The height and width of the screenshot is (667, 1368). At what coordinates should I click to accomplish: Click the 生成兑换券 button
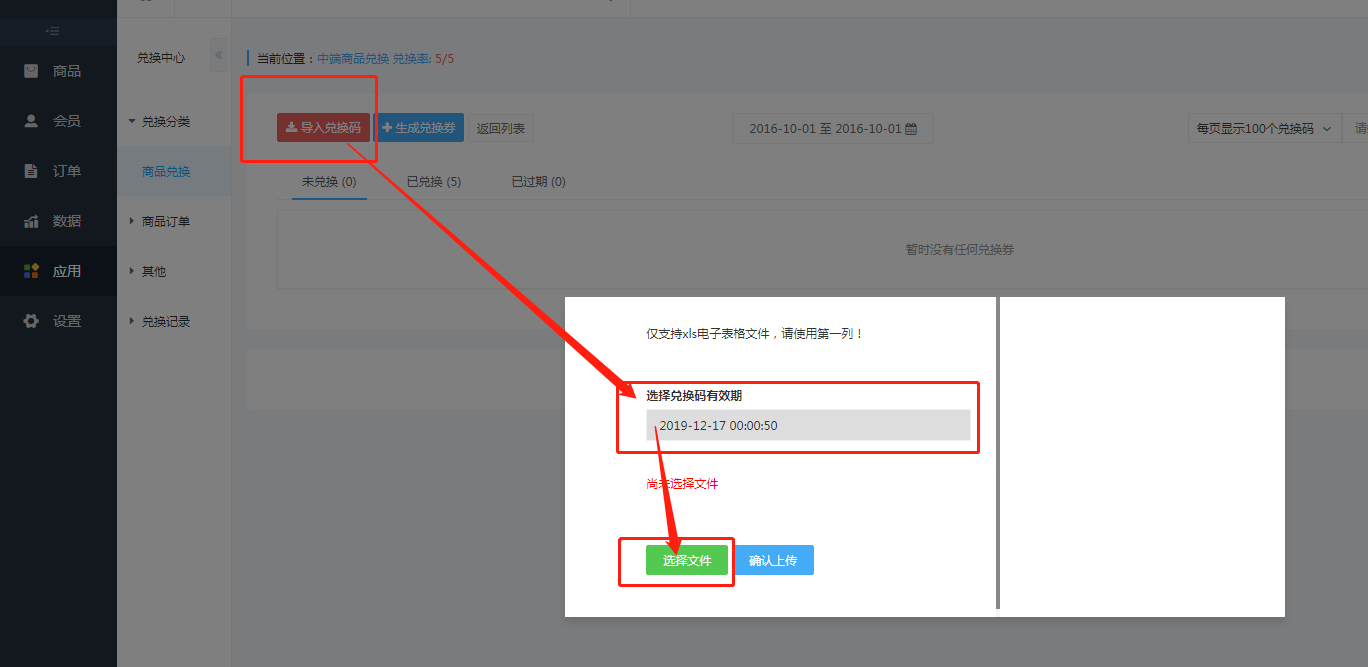tap(419, 128)
